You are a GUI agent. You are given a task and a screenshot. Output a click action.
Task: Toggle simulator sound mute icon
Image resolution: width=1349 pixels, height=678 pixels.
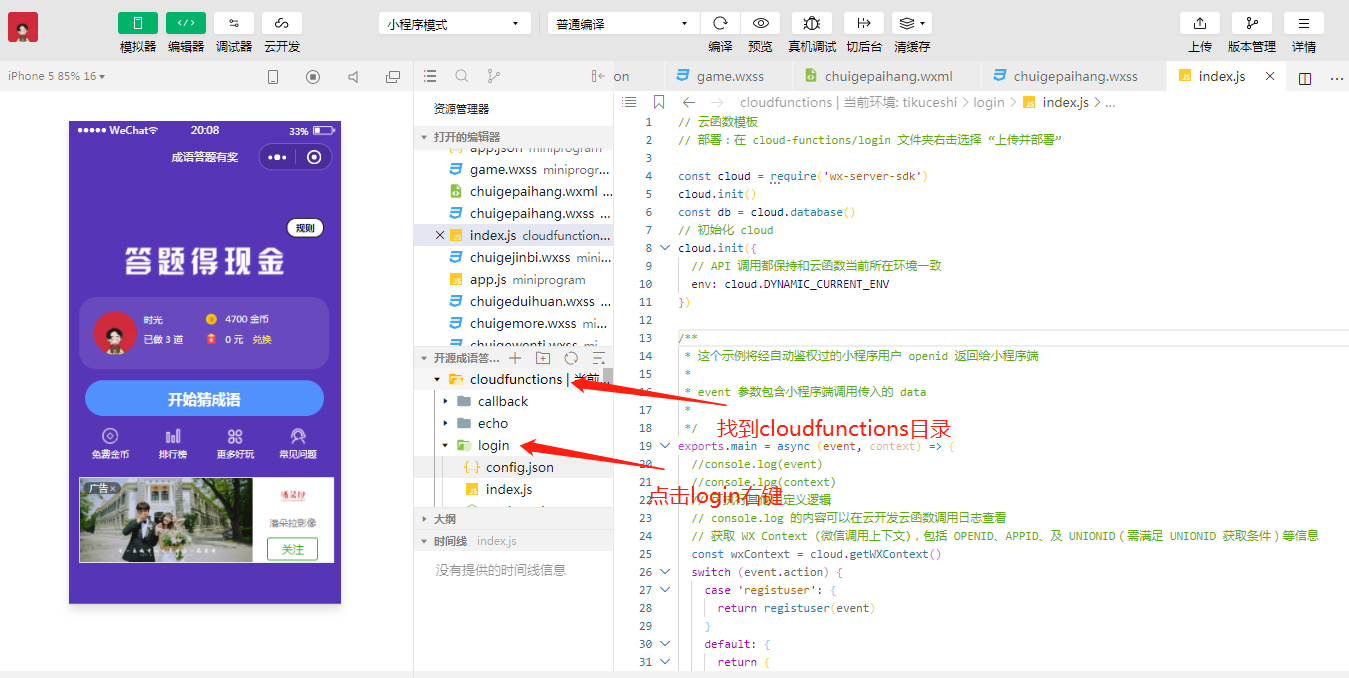(x=353, y=77)
